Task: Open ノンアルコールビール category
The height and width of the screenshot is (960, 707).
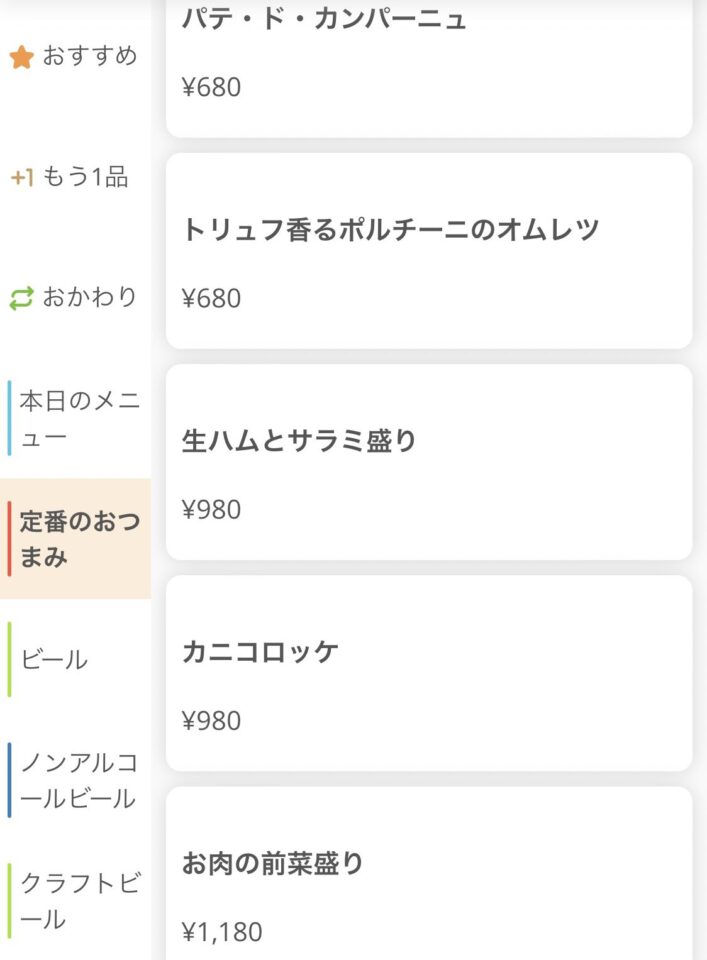Action: click(75, 780)
